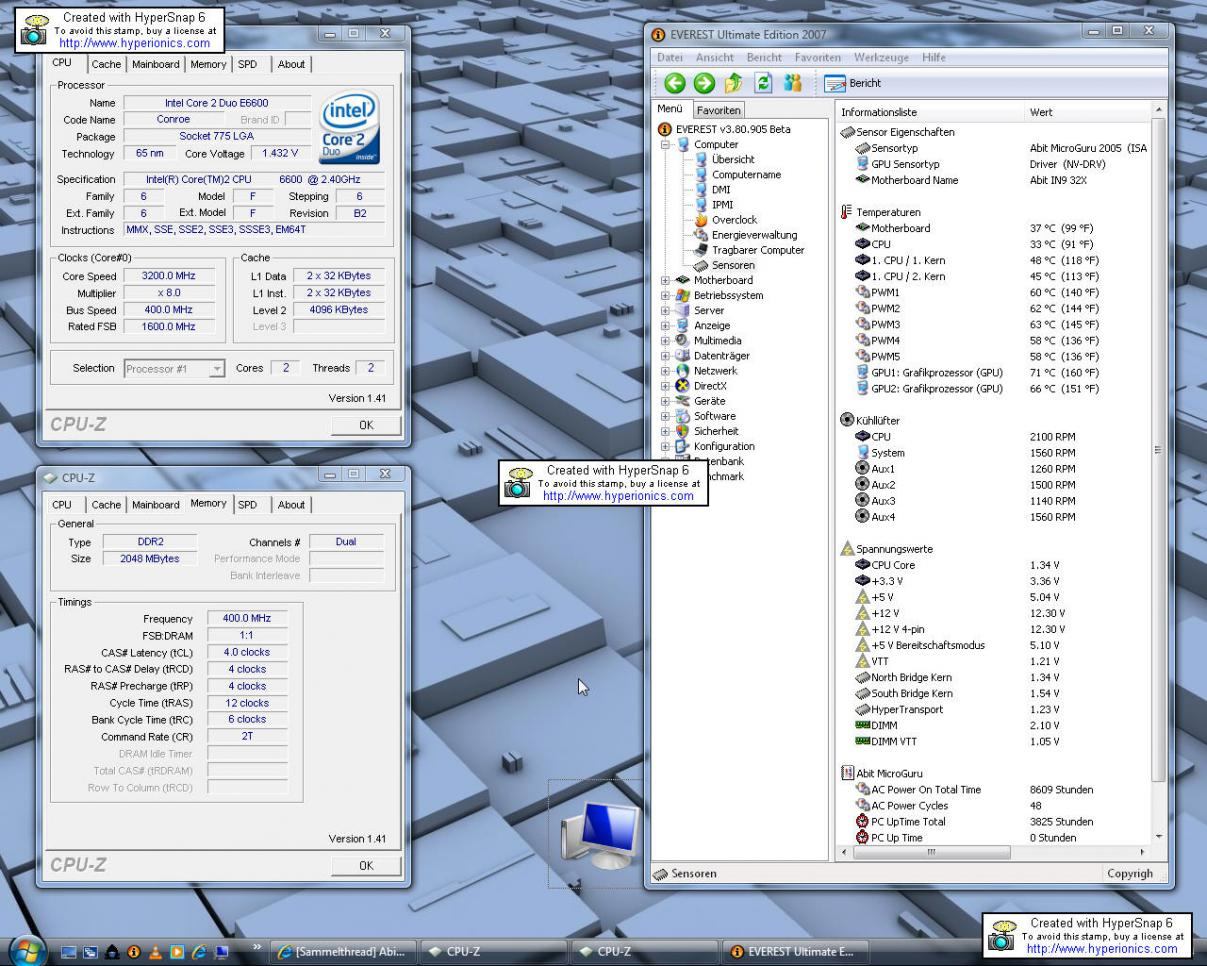This screenshot has width=1207, height=966.
Task: Expand the Motherboard tree node
Action: 666,280
